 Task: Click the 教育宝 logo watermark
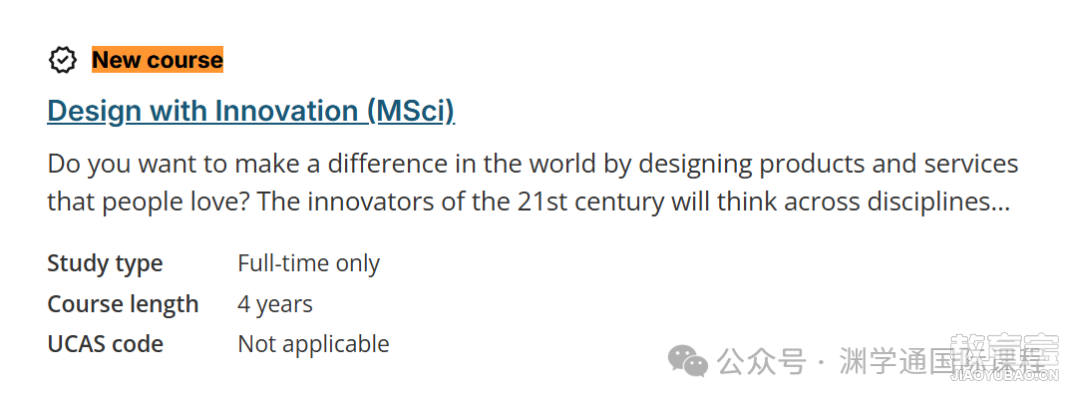click(1004, 348)
